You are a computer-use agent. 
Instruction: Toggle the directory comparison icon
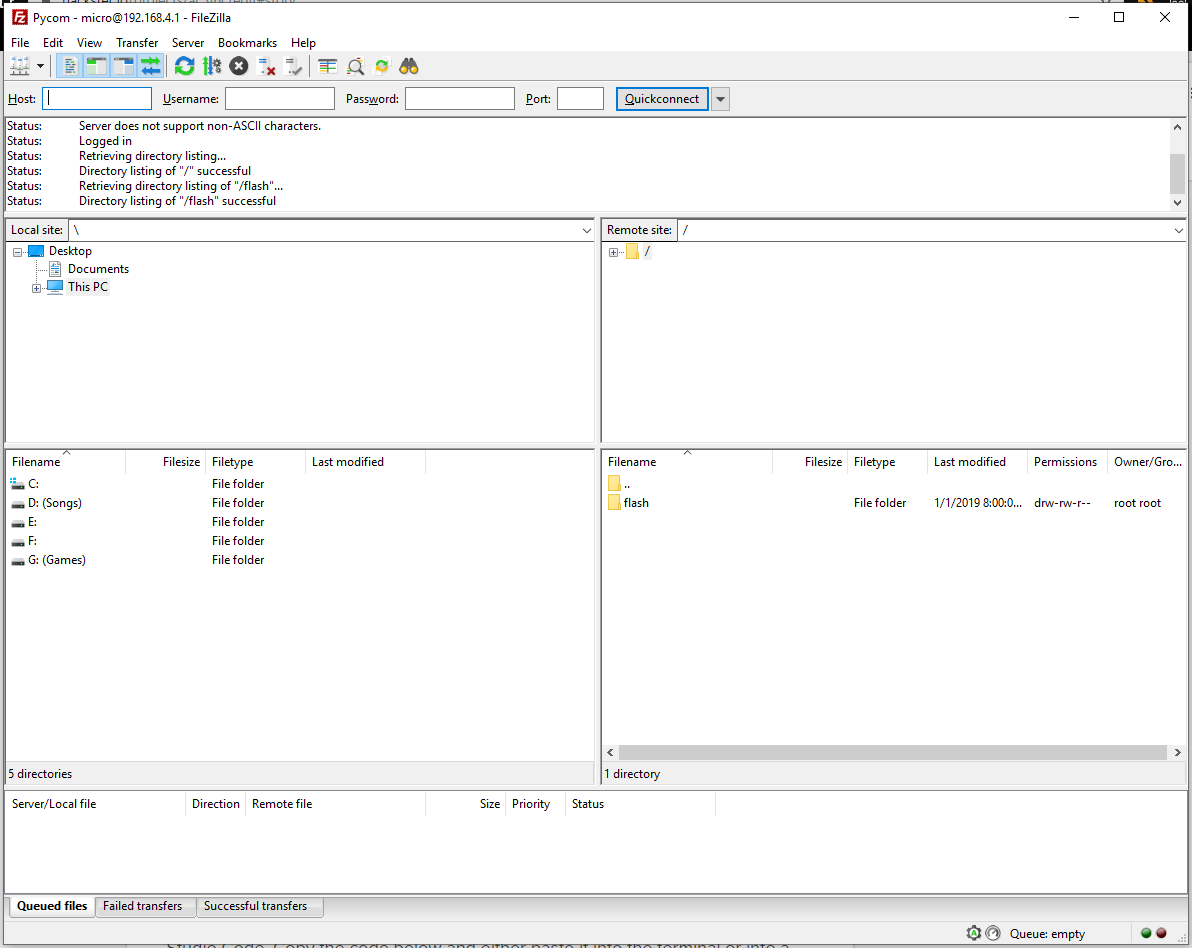pyautogui.click(x=355, y=67)
